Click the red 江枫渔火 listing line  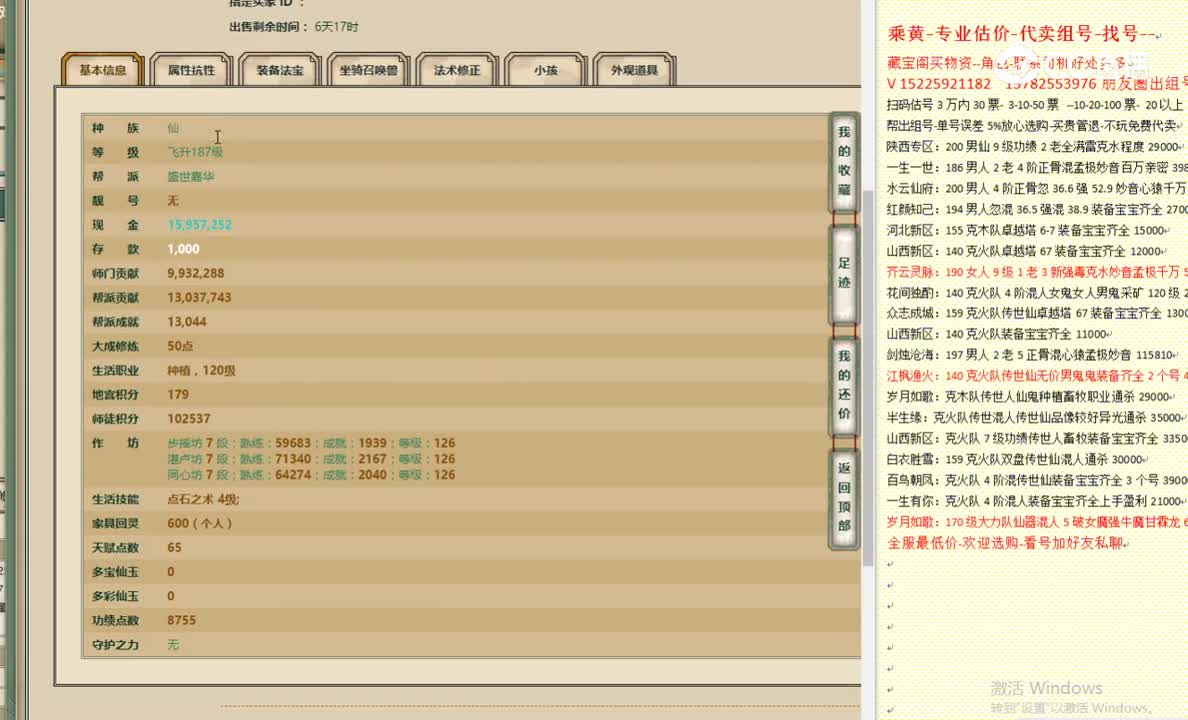point(1036,376)
